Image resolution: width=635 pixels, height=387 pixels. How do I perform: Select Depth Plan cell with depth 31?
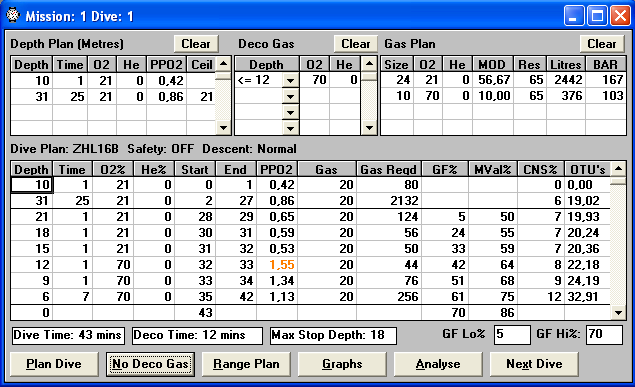[x=32, y=96]
